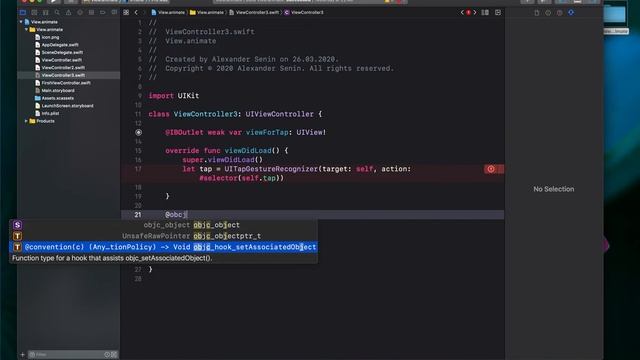Click the class ViewController3 declaration line

tap(235, 114)
